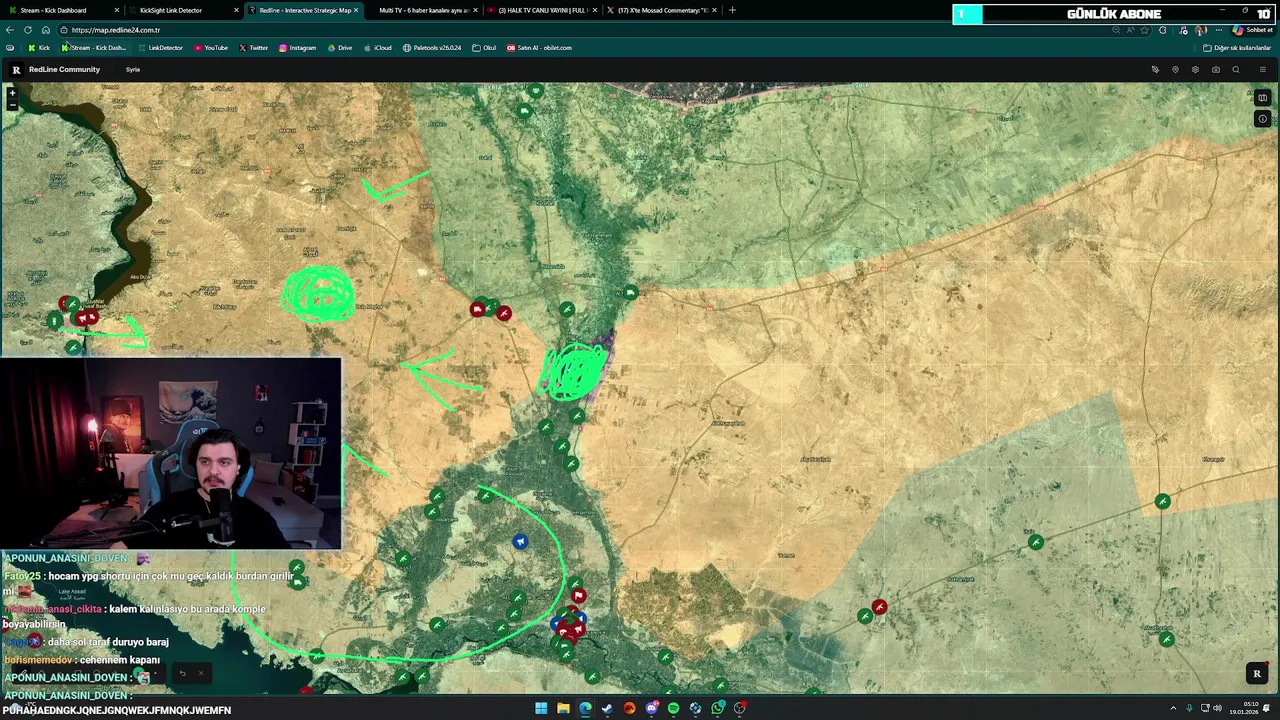The image size is (1280, 720).
Task: Zoom in with the map plus button
Action: click(x=12, y=93)
